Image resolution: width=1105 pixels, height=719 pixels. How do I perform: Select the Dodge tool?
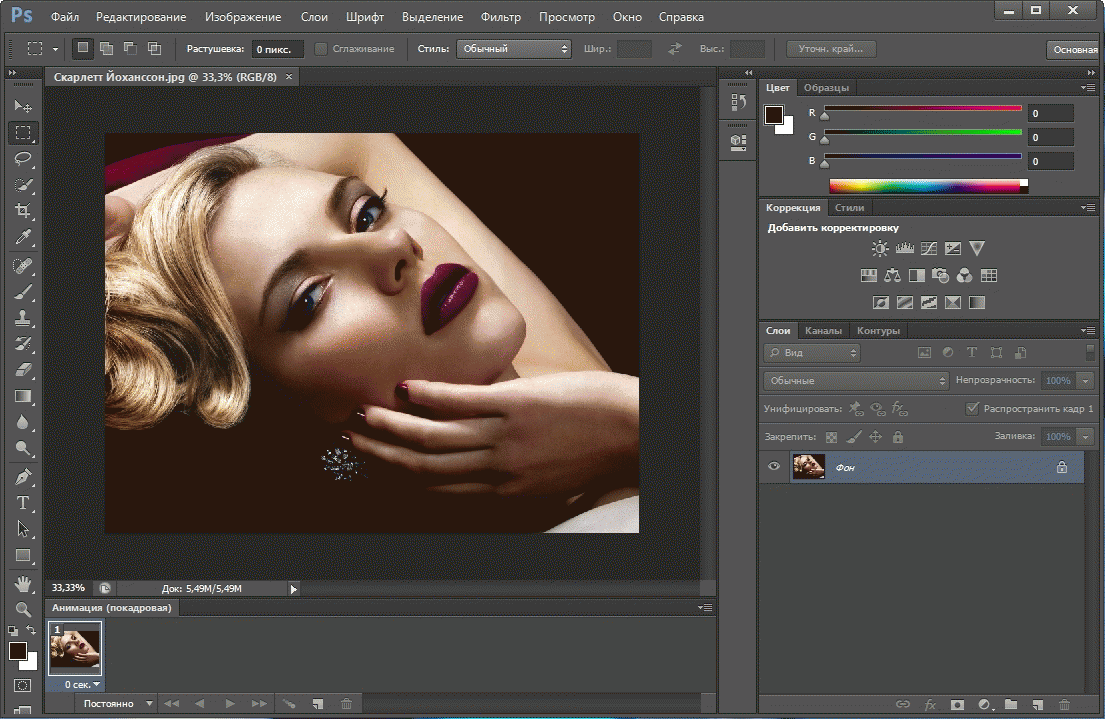click(x=23, y=448)
